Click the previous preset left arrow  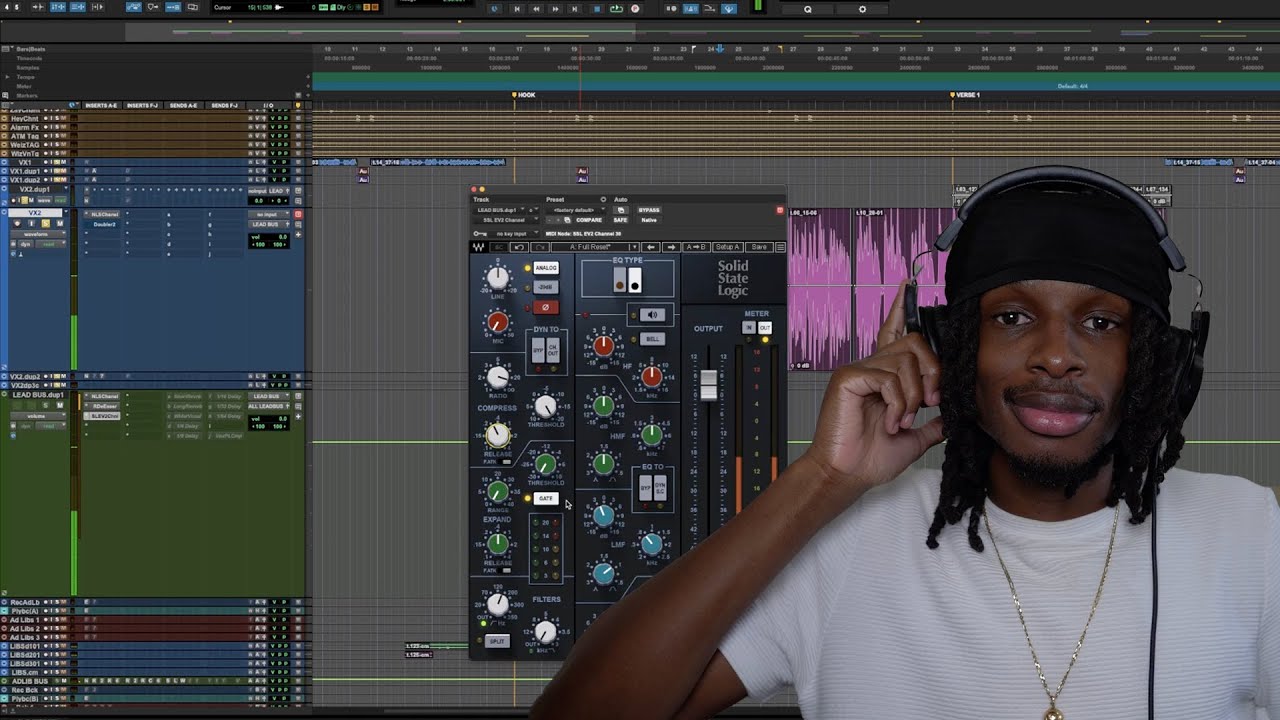[x=651, y=247]
